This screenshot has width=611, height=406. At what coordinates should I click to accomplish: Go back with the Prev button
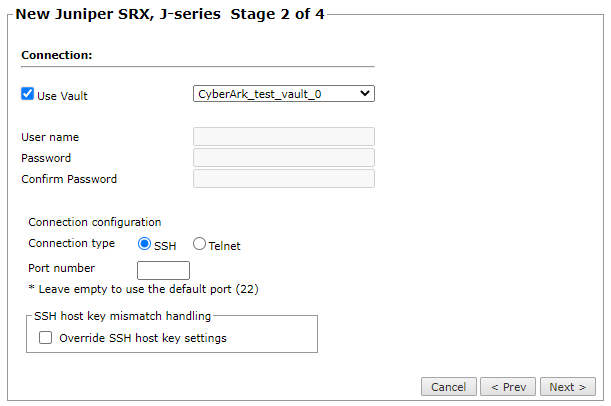[x=508, y=387]
